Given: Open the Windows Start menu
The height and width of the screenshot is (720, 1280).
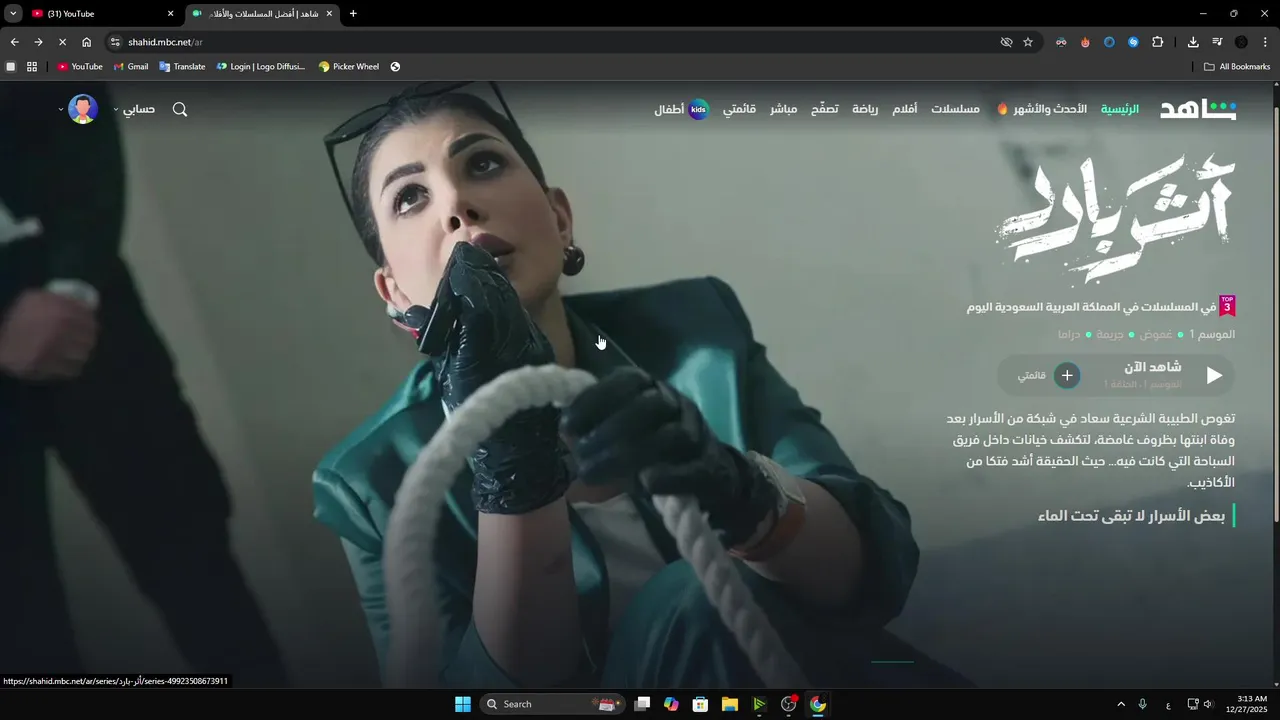Looking at the screenshot, I should coord(463,704).
